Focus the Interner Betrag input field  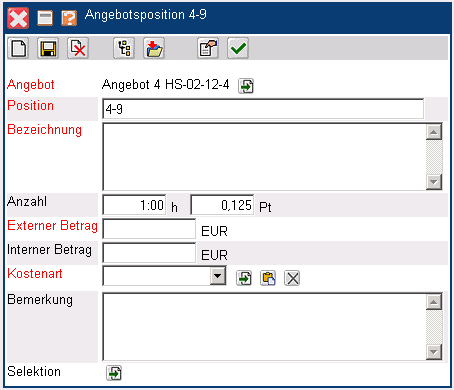click(x=149, y=253)
